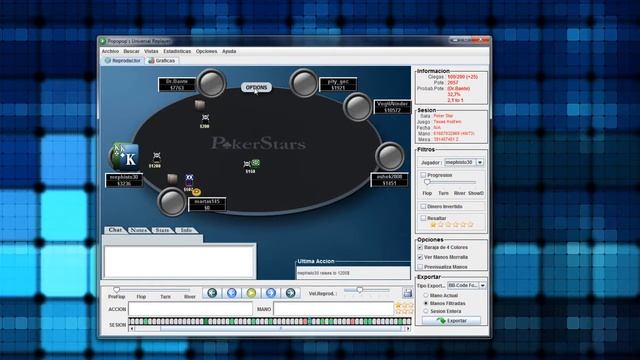Click the Progresion filter slider
This screenshot has width=640, height=360.
[x=450, y=182]
